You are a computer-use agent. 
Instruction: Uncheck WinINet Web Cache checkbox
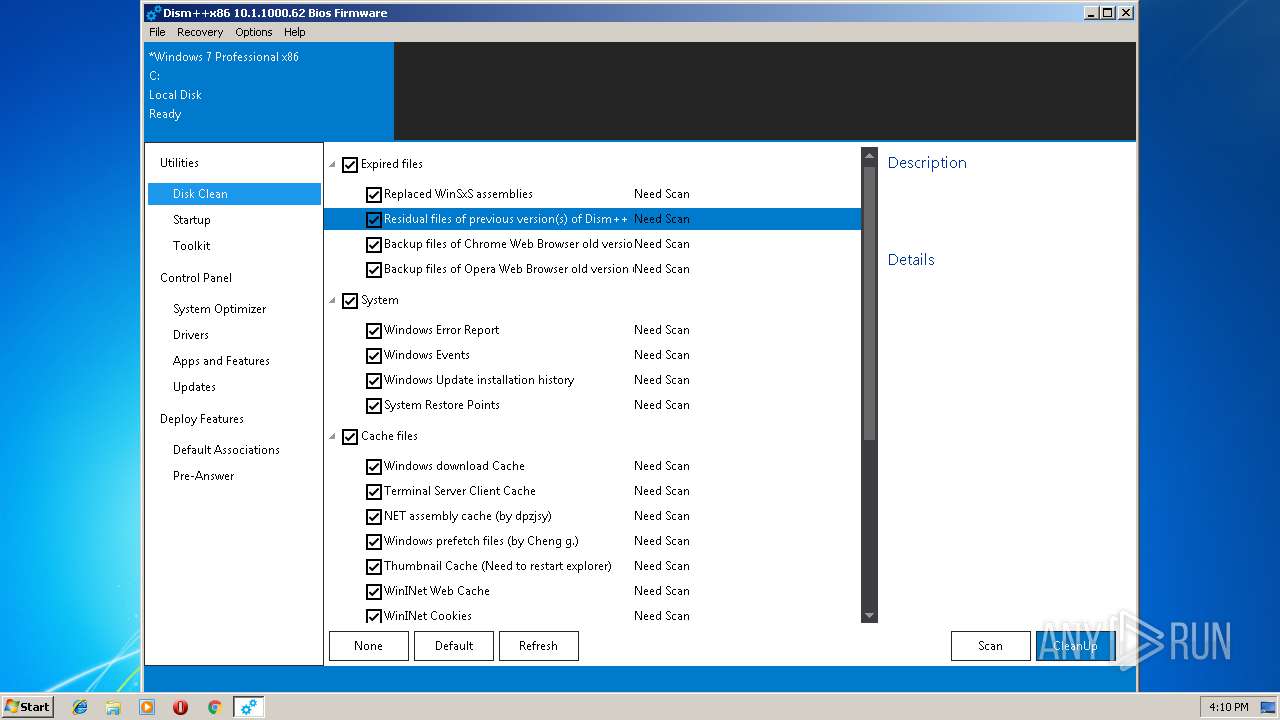click(374, 591)
